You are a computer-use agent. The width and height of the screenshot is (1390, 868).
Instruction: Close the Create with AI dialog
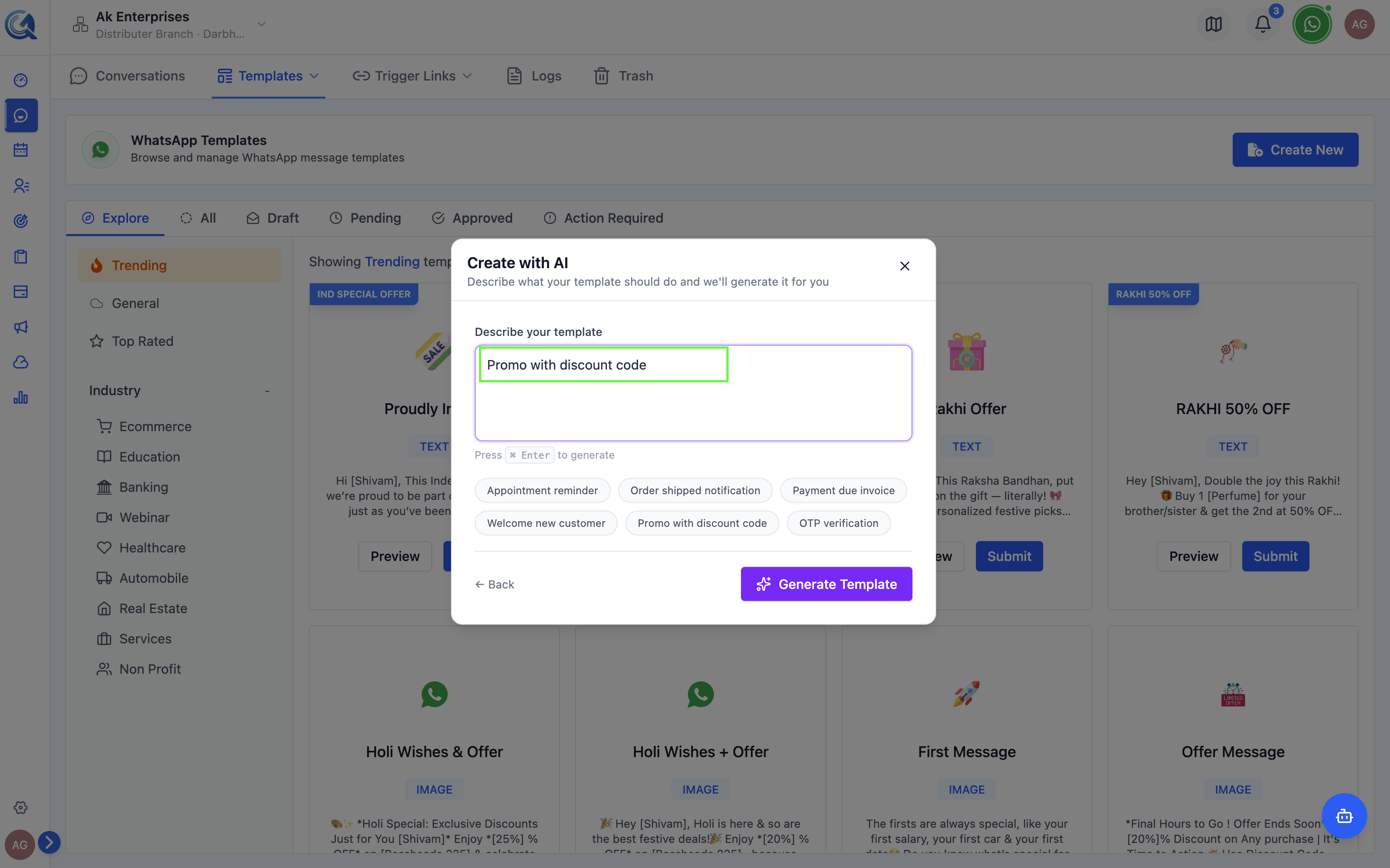[x=904, y=266]
